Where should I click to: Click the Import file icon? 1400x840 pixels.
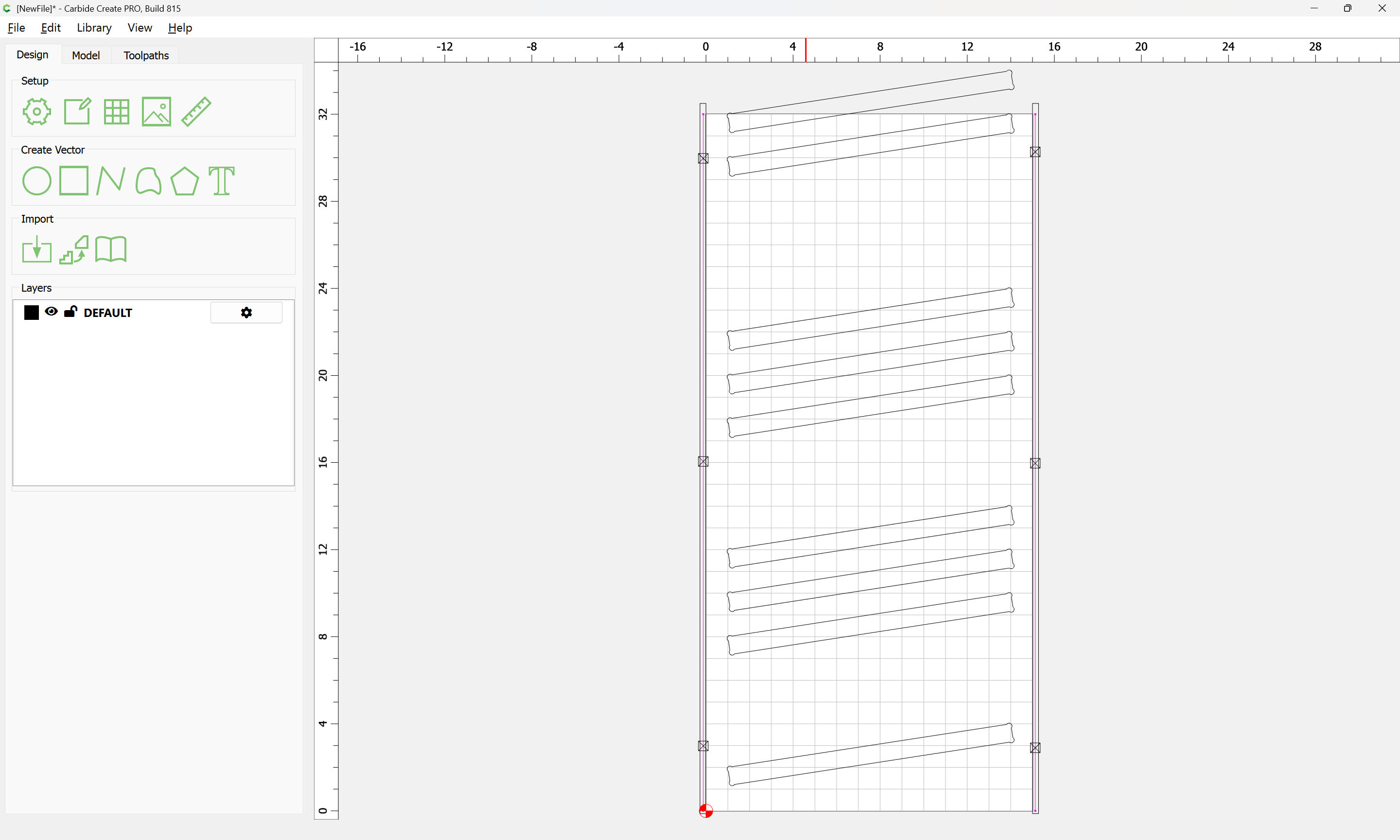(37, 250)
